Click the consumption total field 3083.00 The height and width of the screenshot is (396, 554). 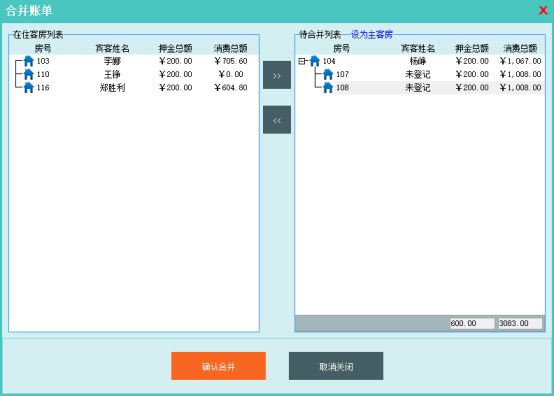click(x=520, y=323)
